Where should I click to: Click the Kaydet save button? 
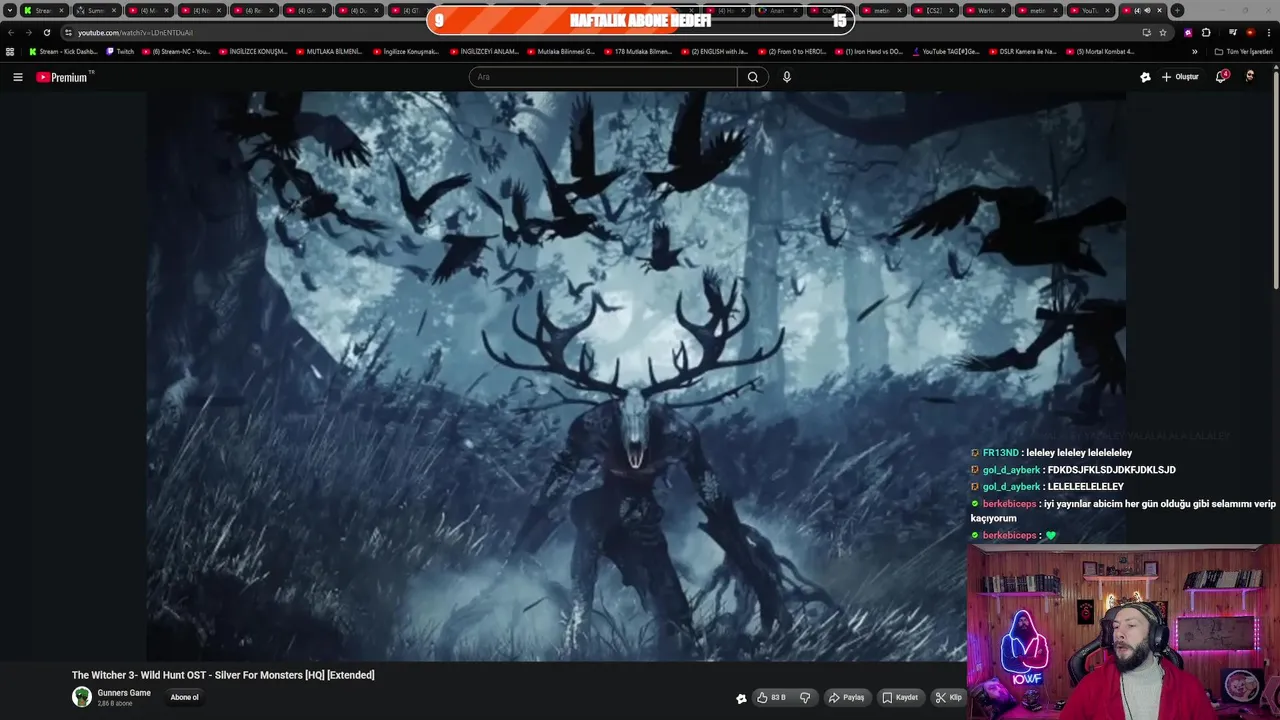[x=900, y=698]
